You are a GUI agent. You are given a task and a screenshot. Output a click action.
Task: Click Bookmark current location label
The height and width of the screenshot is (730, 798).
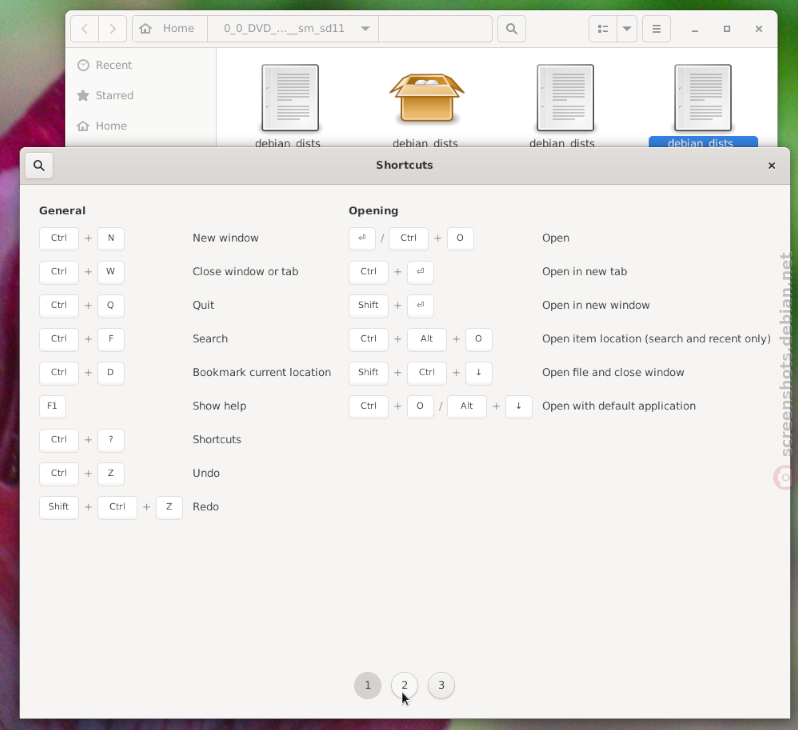pos(262,372)
